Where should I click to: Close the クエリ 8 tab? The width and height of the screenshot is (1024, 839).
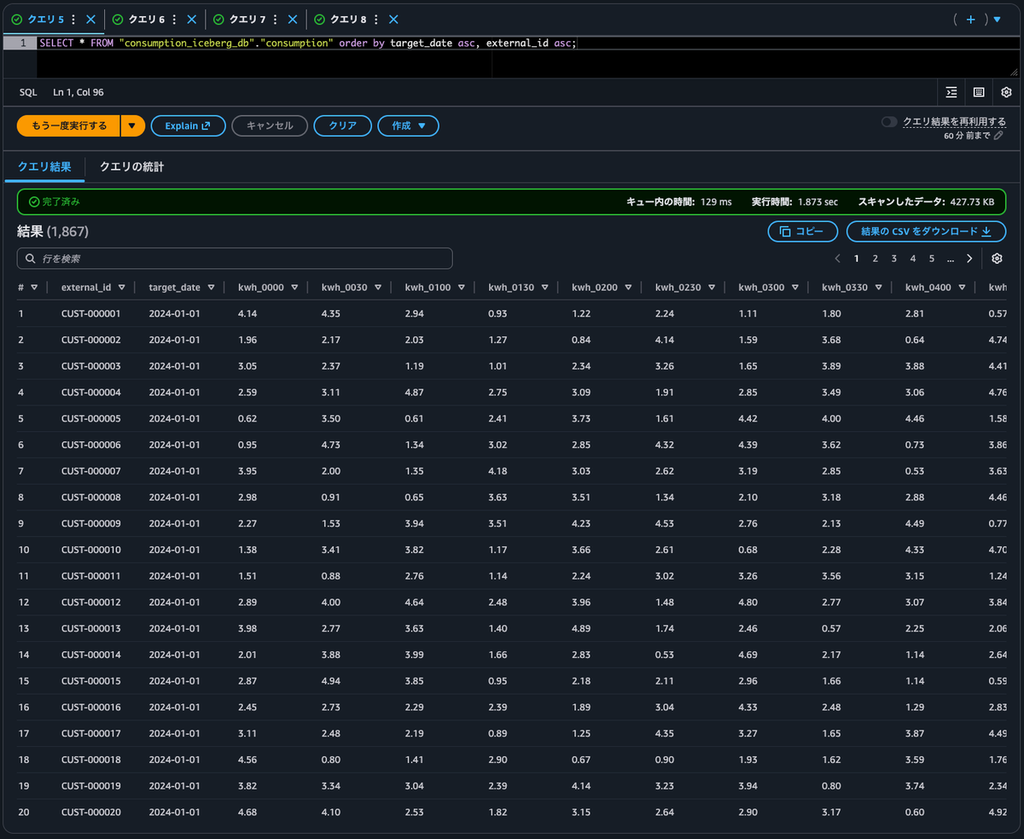[394, 20]
